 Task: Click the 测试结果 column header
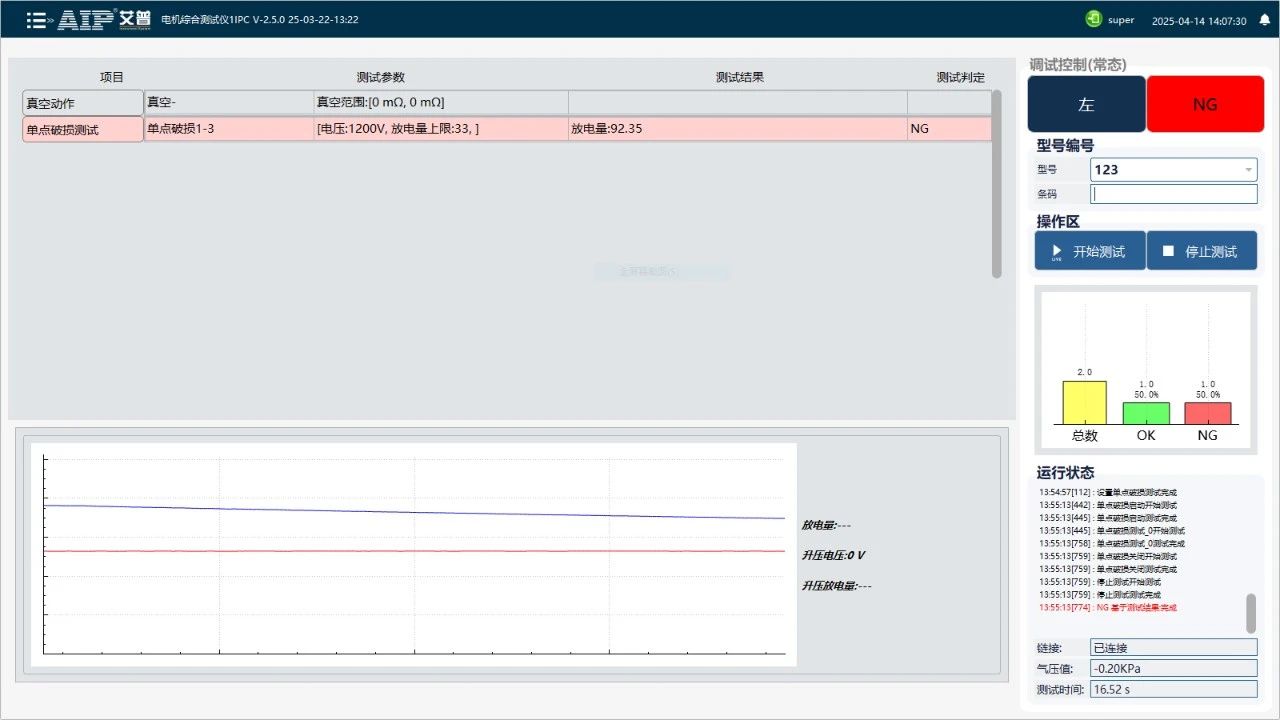pos(739,77)
